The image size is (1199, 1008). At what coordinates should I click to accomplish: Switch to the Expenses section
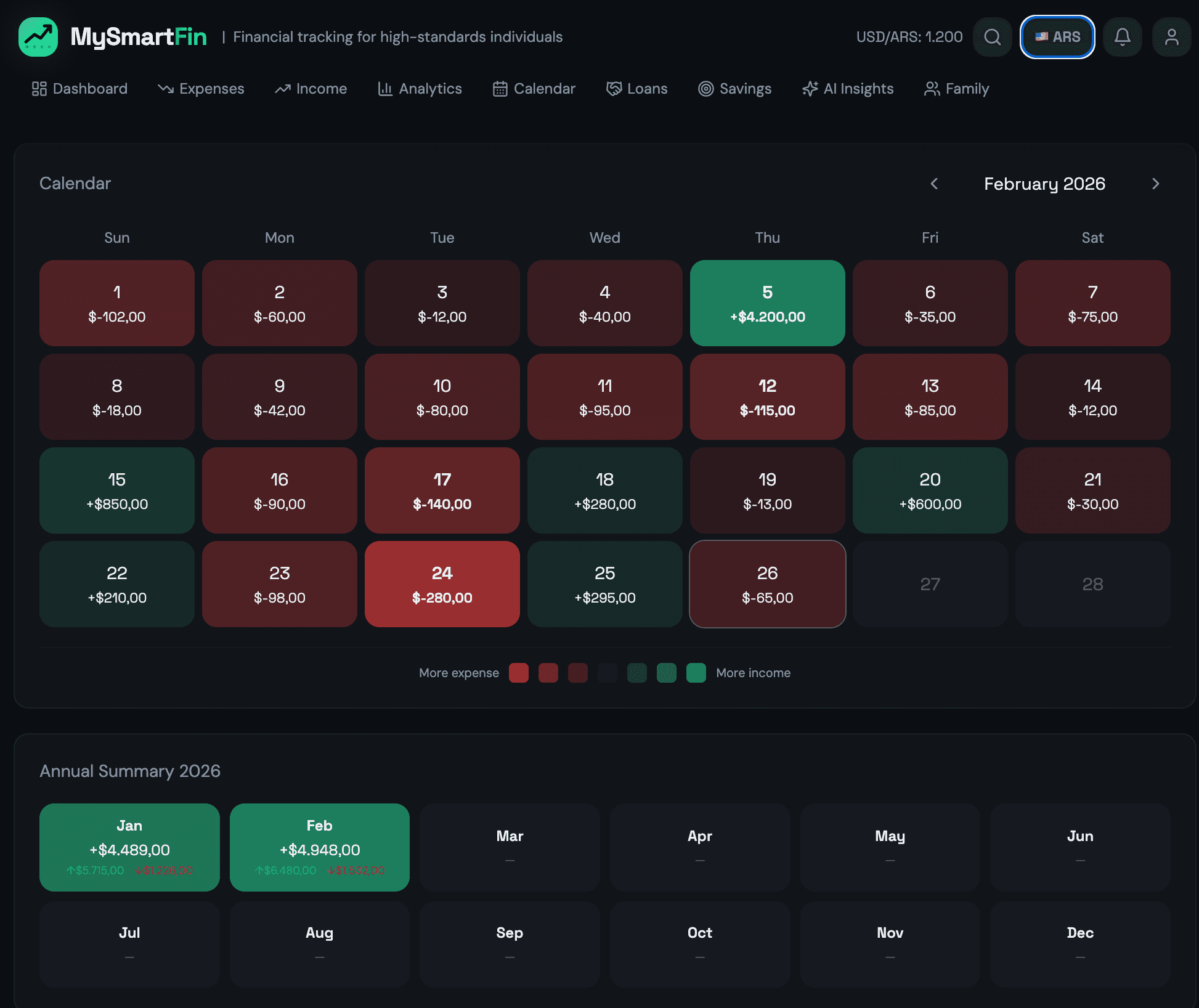click(201, 89)
